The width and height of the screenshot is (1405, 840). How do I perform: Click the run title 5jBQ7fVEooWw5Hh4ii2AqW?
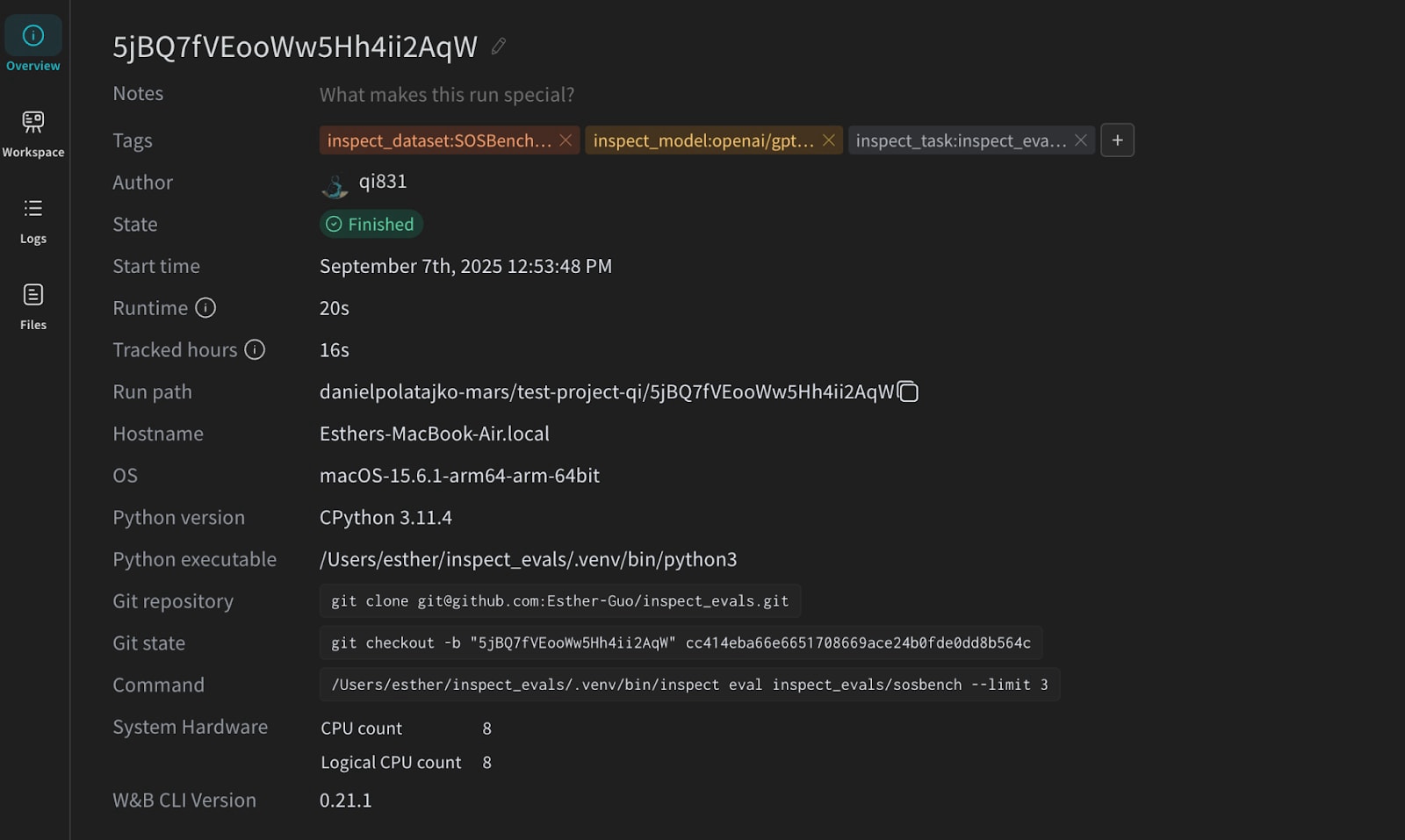[x=295, y=47]
